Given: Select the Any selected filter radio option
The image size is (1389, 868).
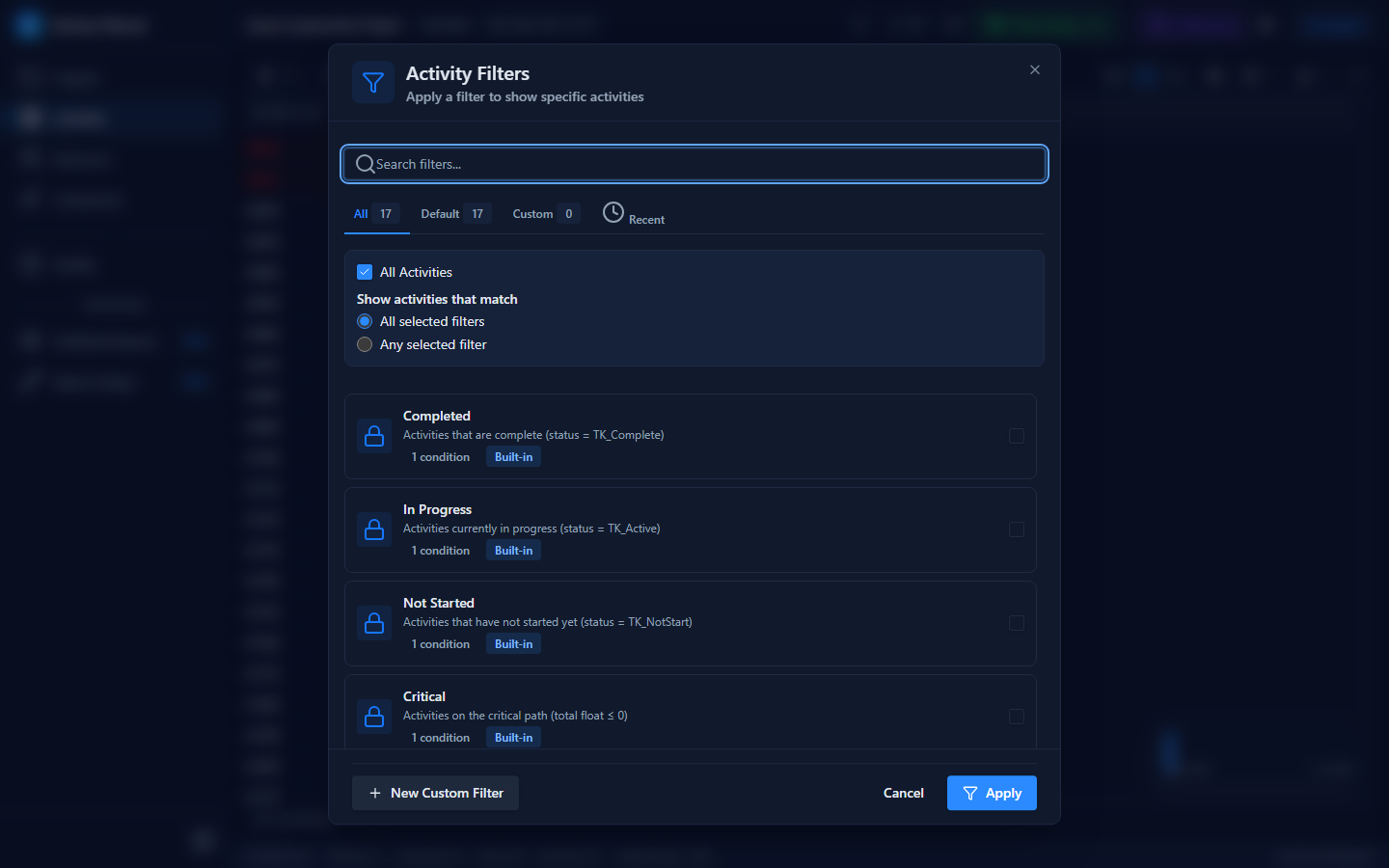Looking at the screenshot, I should click(x=365, y=344).
